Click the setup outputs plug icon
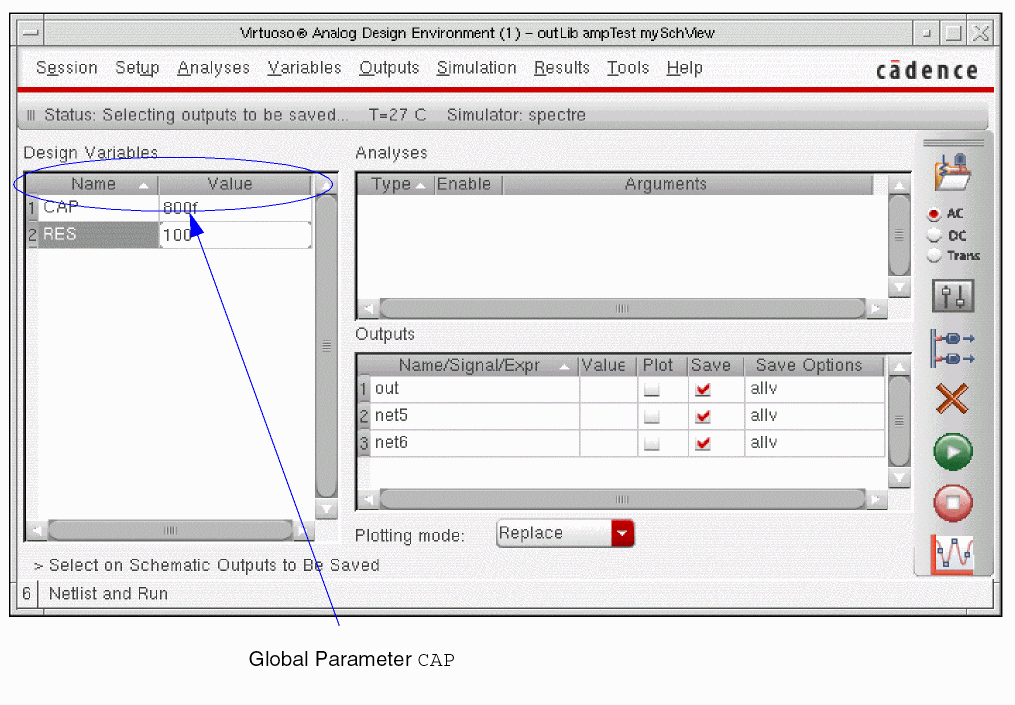1015x705 pixels. click(x=952, y=348)
